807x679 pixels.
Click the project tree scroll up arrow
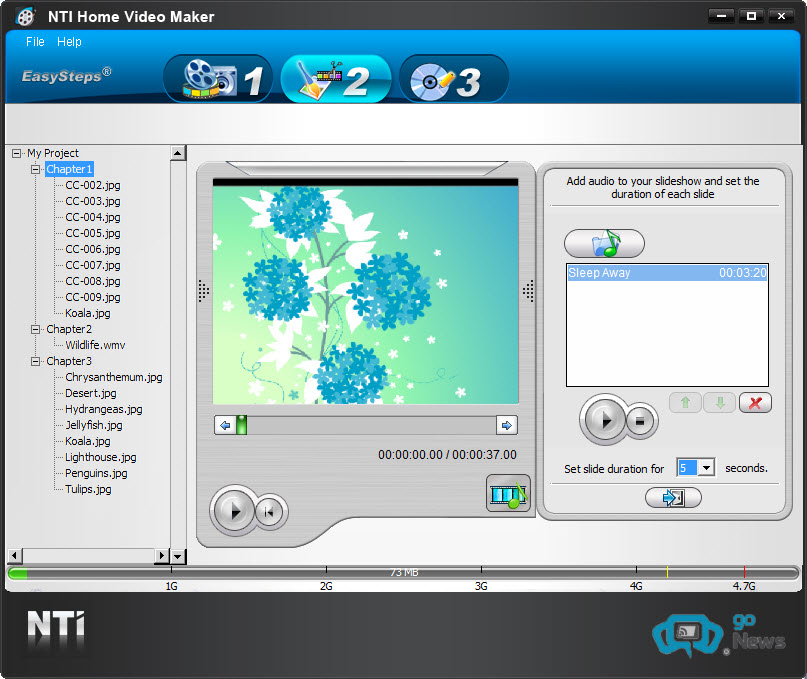(x=178, y=153)
